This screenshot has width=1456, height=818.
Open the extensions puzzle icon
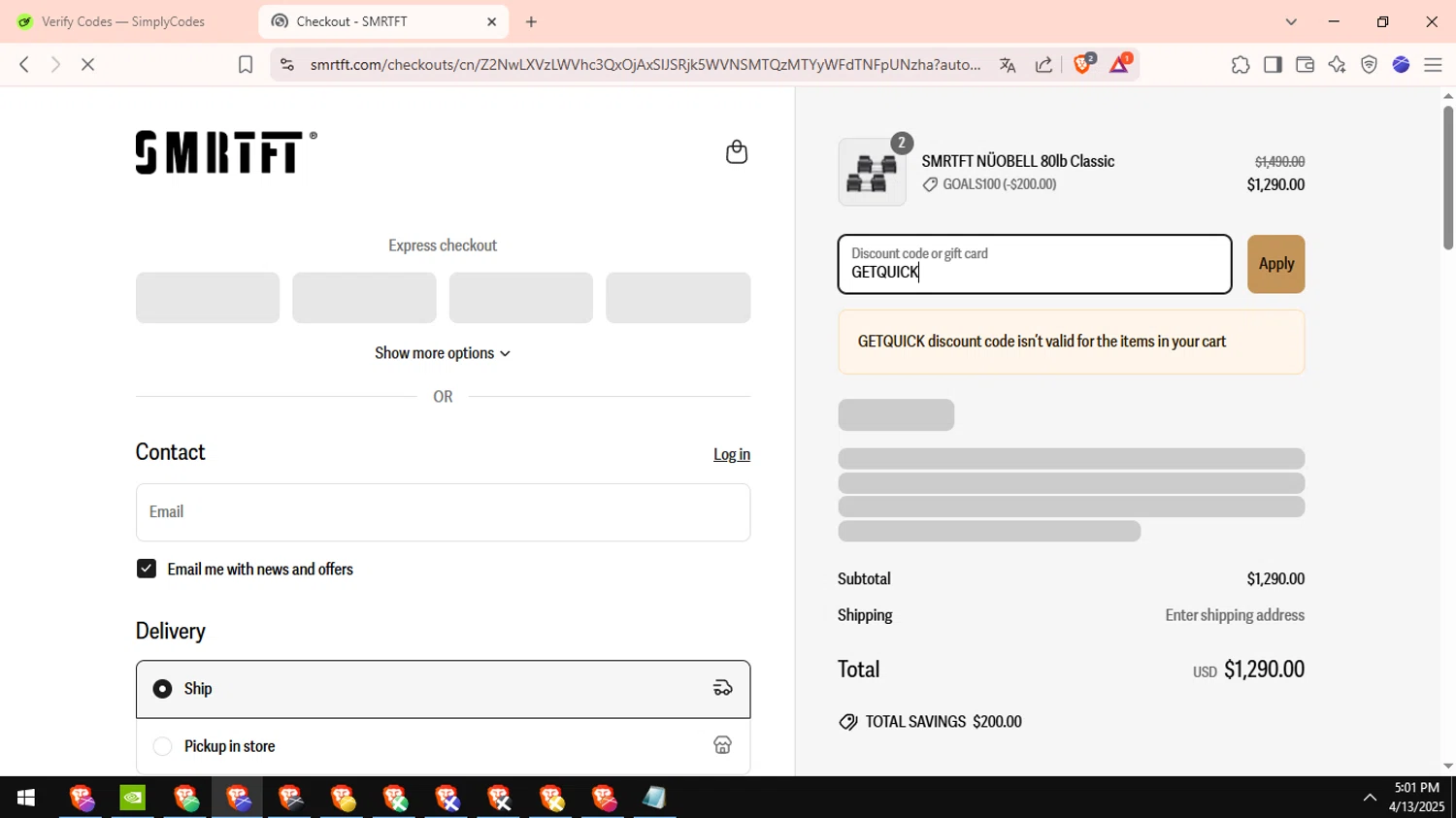coord(1241,65)
